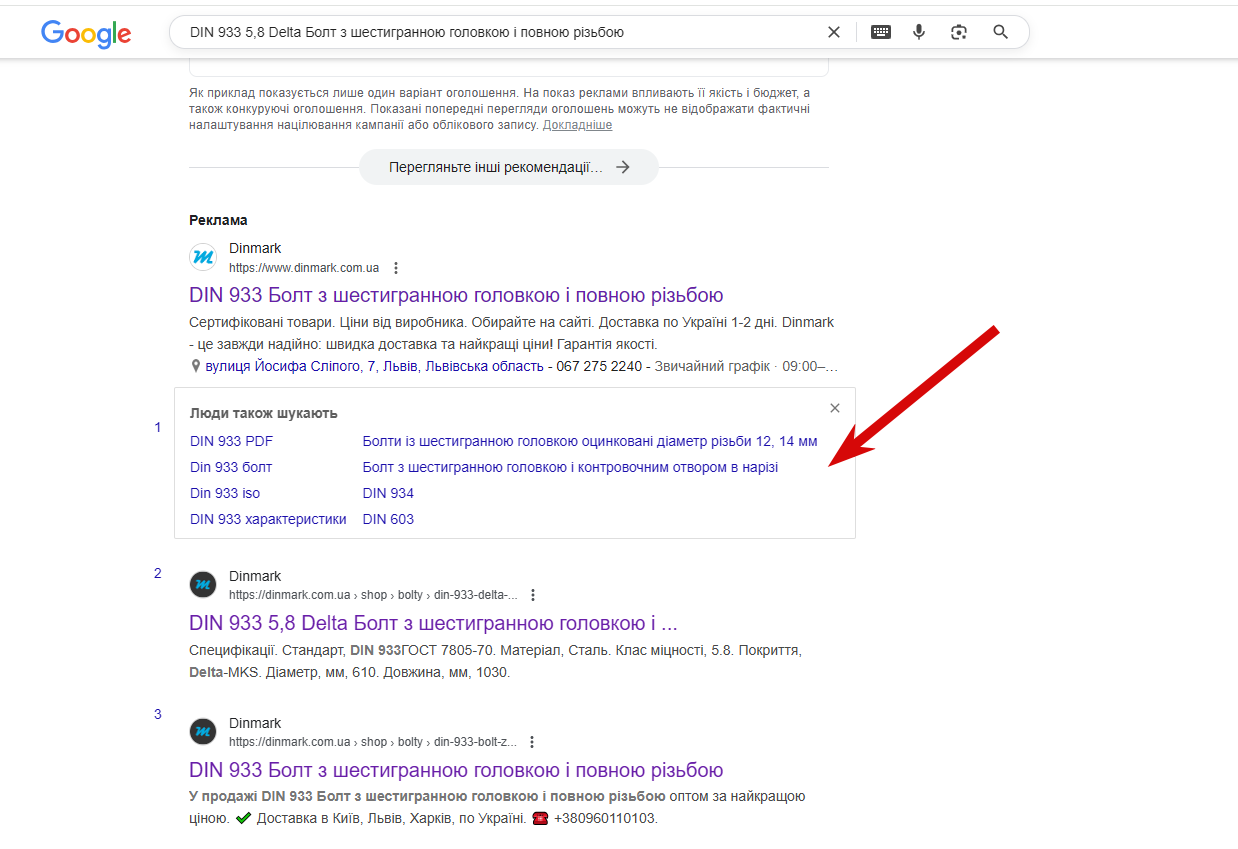Screen dimensions: 1238x849
Task: Choose related search "DIN 603"
Action: tap(388, 519)
